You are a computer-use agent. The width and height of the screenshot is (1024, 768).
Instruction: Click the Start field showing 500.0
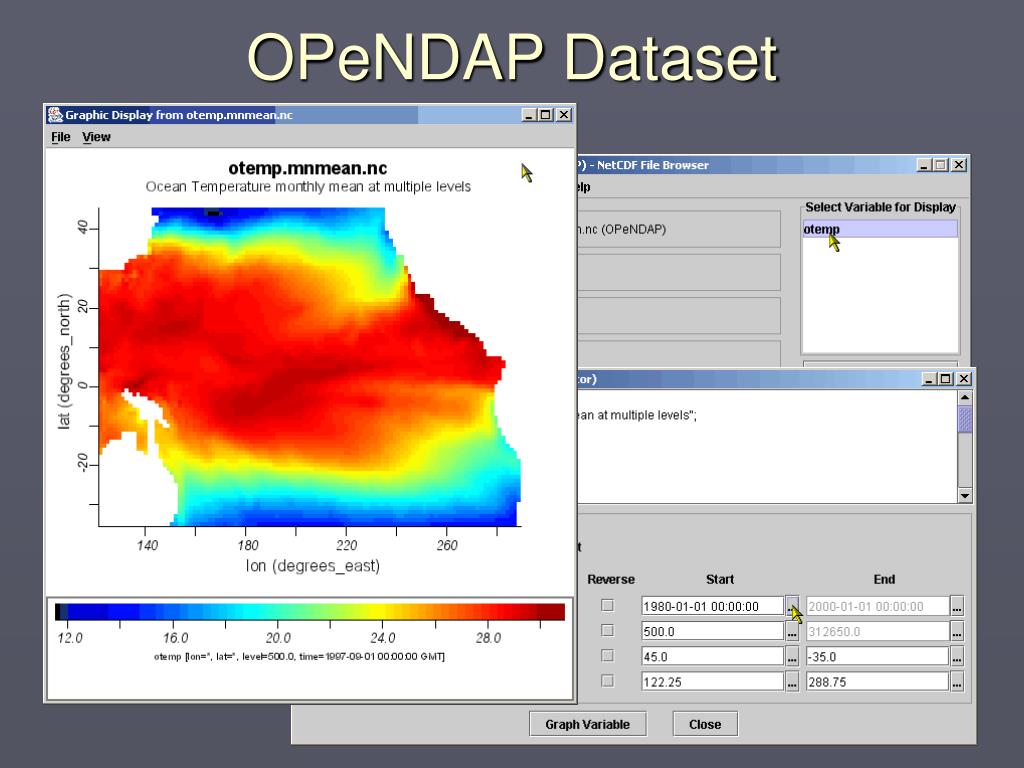[x=712, y=632]
